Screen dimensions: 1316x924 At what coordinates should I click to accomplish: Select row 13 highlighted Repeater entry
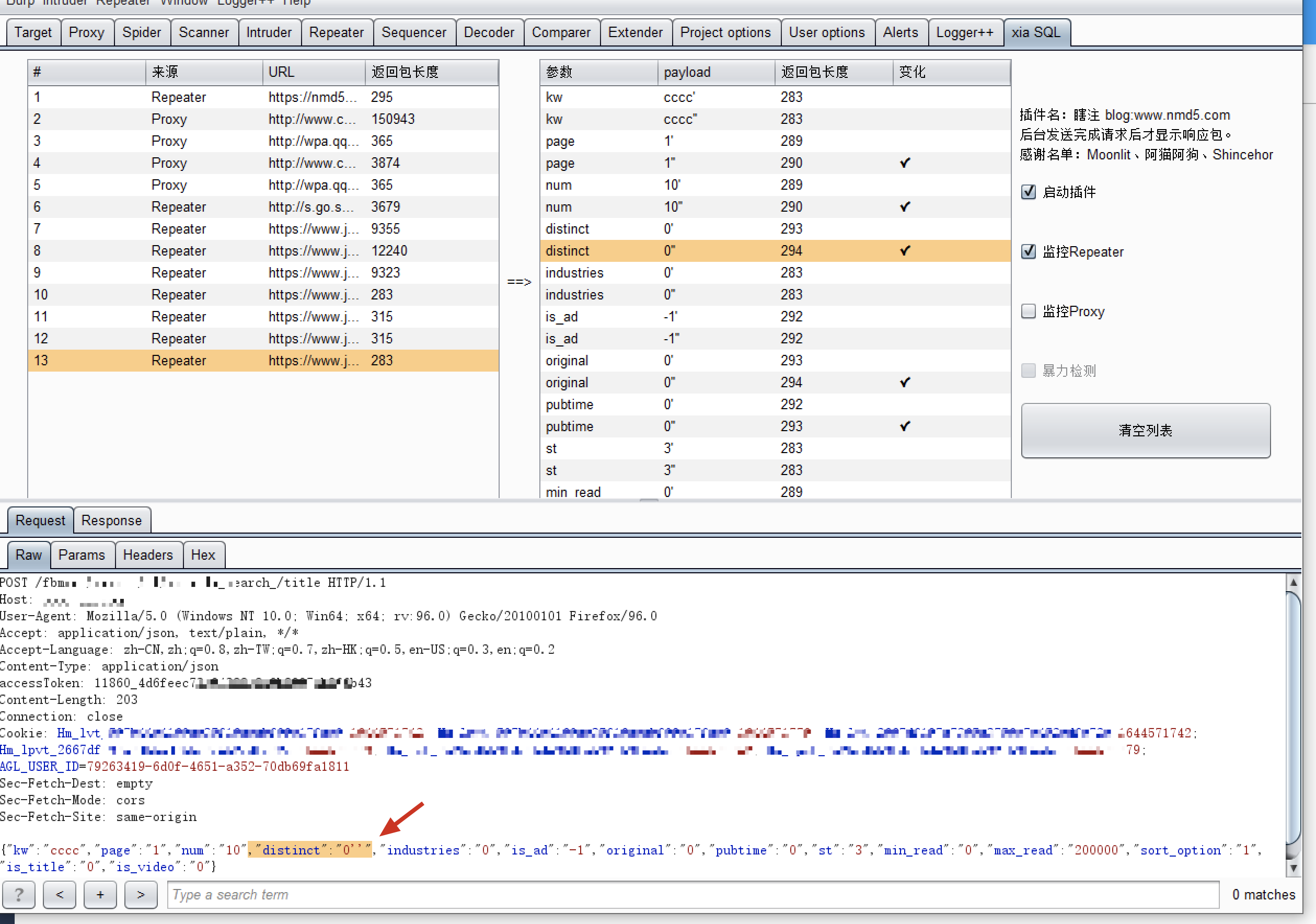click(x=263, y=361)
